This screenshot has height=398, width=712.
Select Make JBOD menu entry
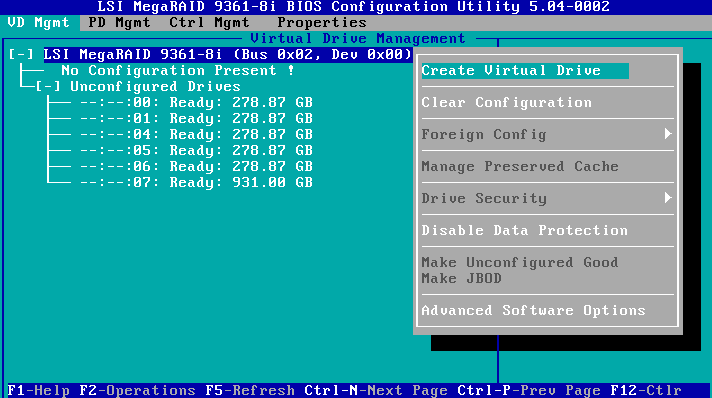(x=461, y=278)
